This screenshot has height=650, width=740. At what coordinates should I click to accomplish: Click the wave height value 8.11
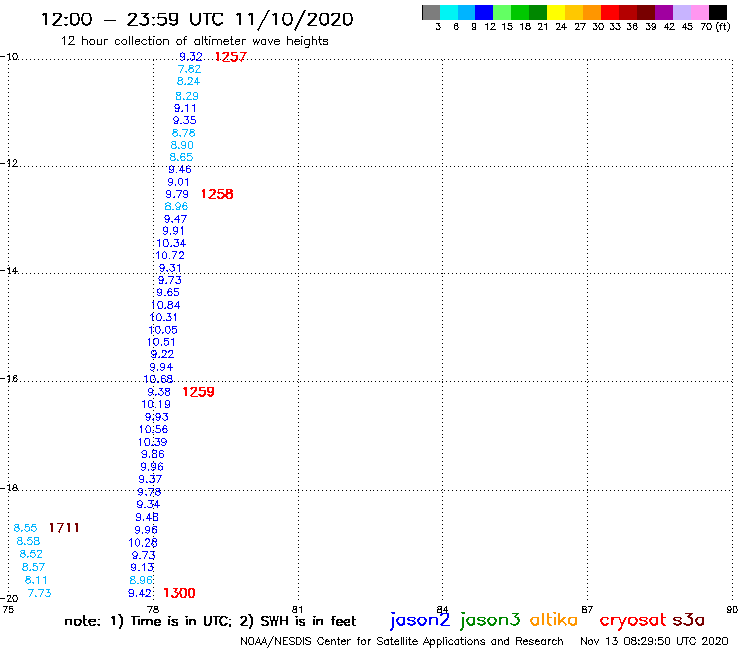[36, 580]
